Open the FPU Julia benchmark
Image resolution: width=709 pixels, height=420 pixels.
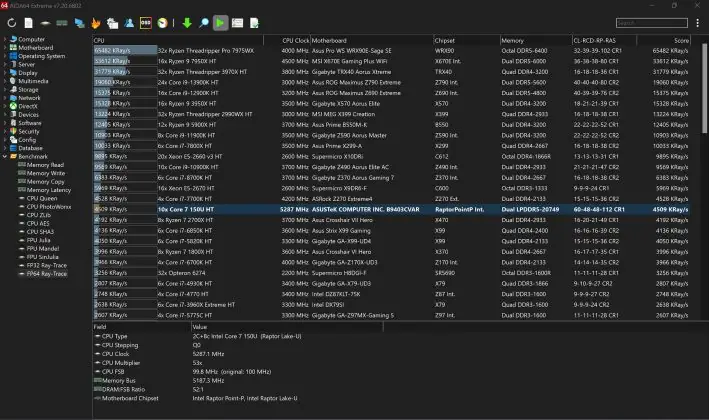point(38,240)
